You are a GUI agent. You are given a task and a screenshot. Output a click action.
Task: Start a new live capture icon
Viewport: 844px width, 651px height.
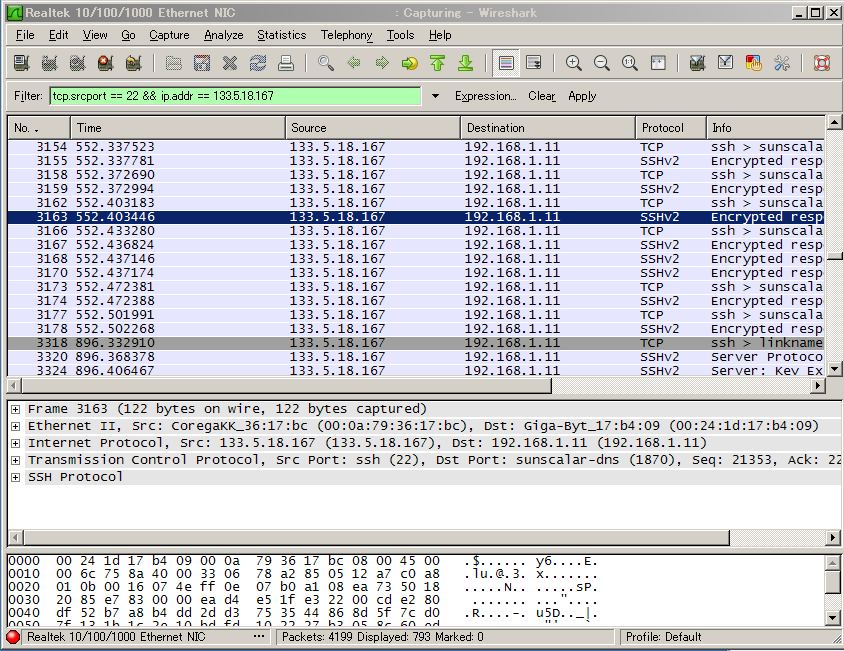(x=78, y=63)
